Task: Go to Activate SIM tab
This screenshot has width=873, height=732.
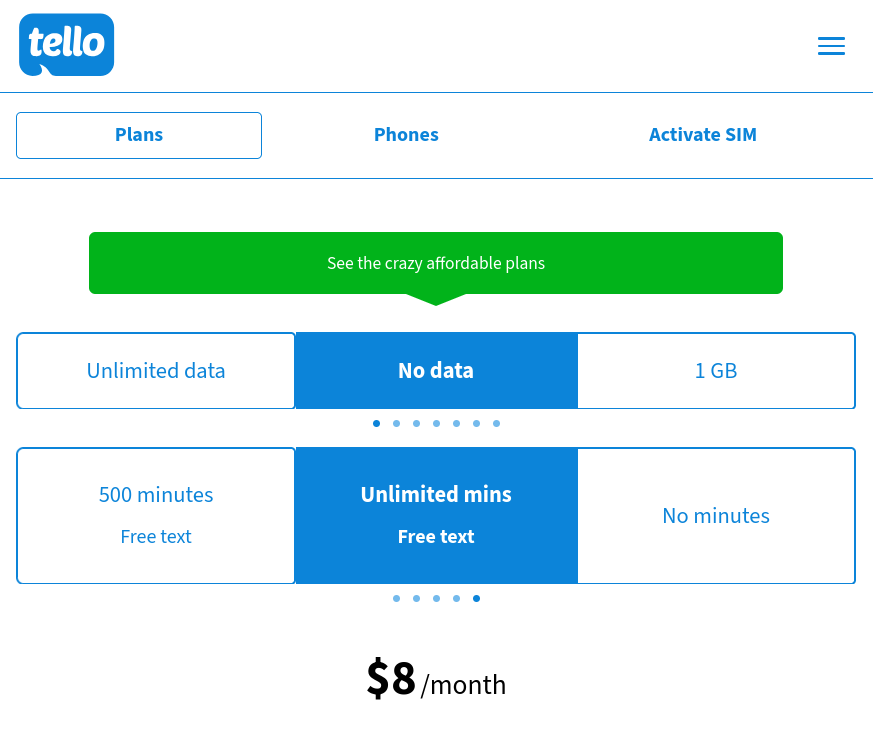Action: click(x=702, y=135)
